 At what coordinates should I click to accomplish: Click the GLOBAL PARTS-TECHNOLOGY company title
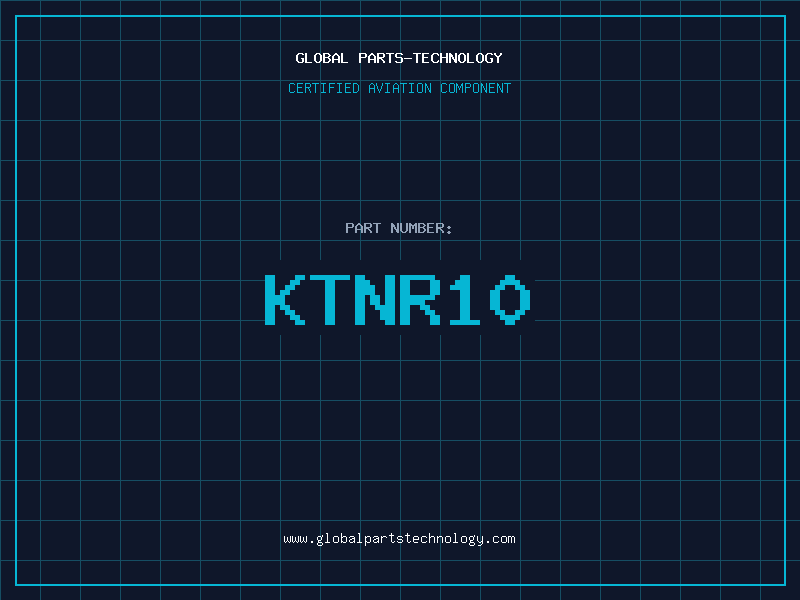(399, 58)
